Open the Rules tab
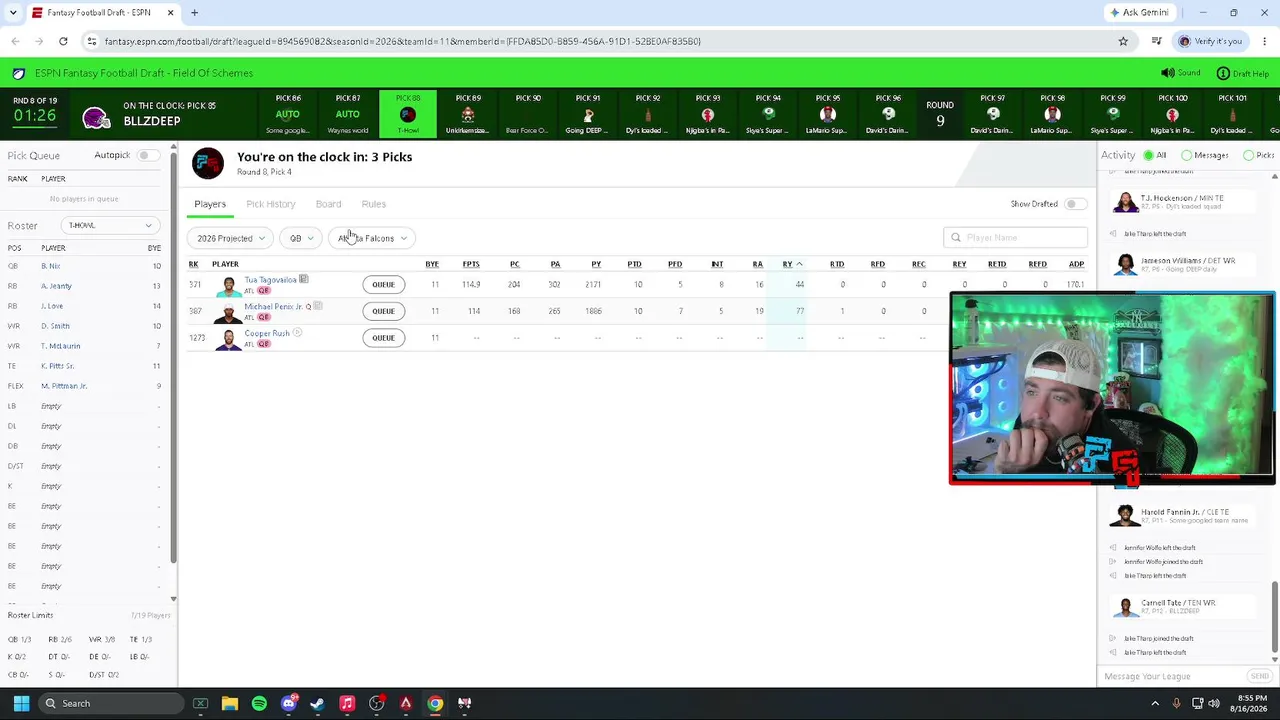Image resolution: width=1280 pixels, height=720 pixels. point(373,204)
